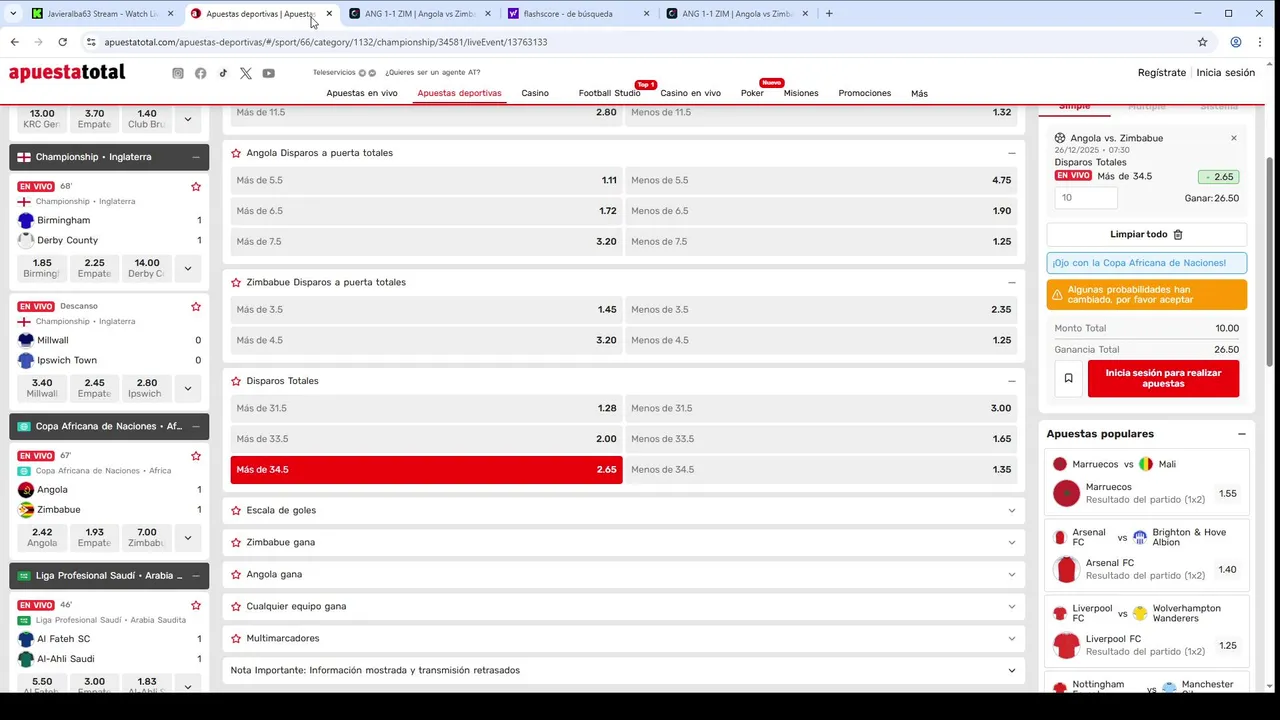Show more markets for Birmingham match dropdown
The image size is (1280, 720).
187,268
